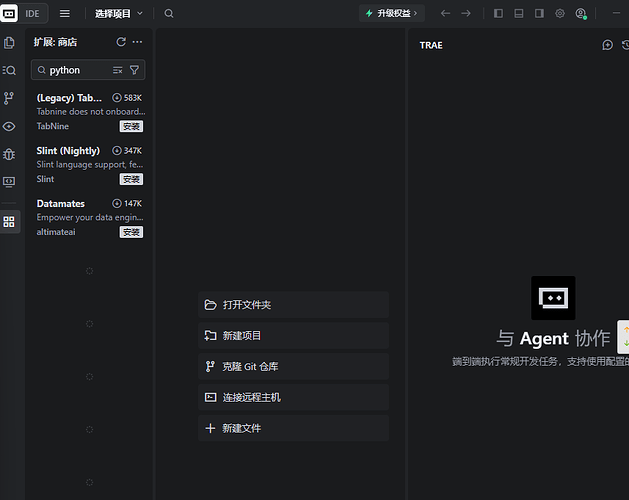Navigate back with left arrow
This screenshot has height=500, width=629.
point(445,14)
